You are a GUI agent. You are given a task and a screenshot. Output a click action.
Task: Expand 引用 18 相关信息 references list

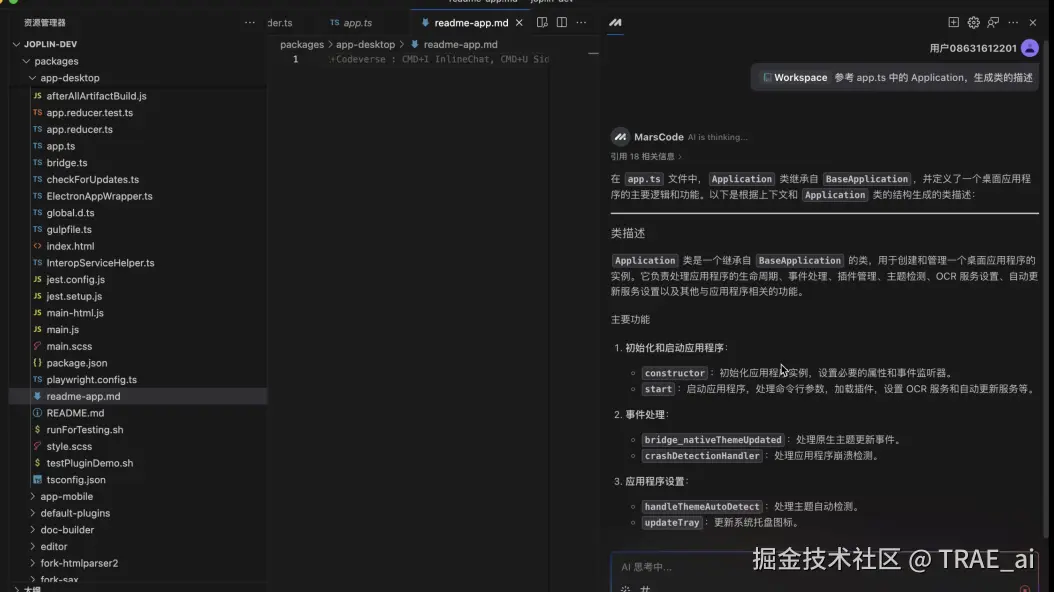click(645, 157)
